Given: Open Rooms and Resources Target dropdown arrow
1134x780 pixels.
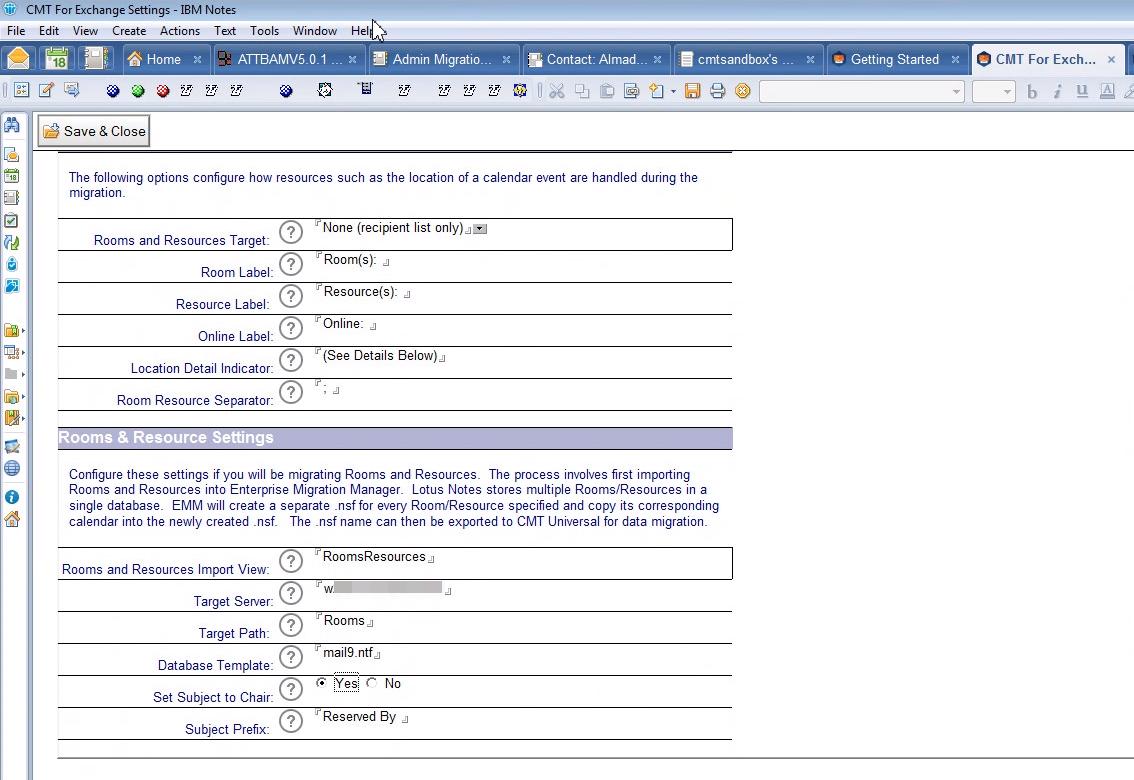Looking at the screenshot, I should coord(480,228).
